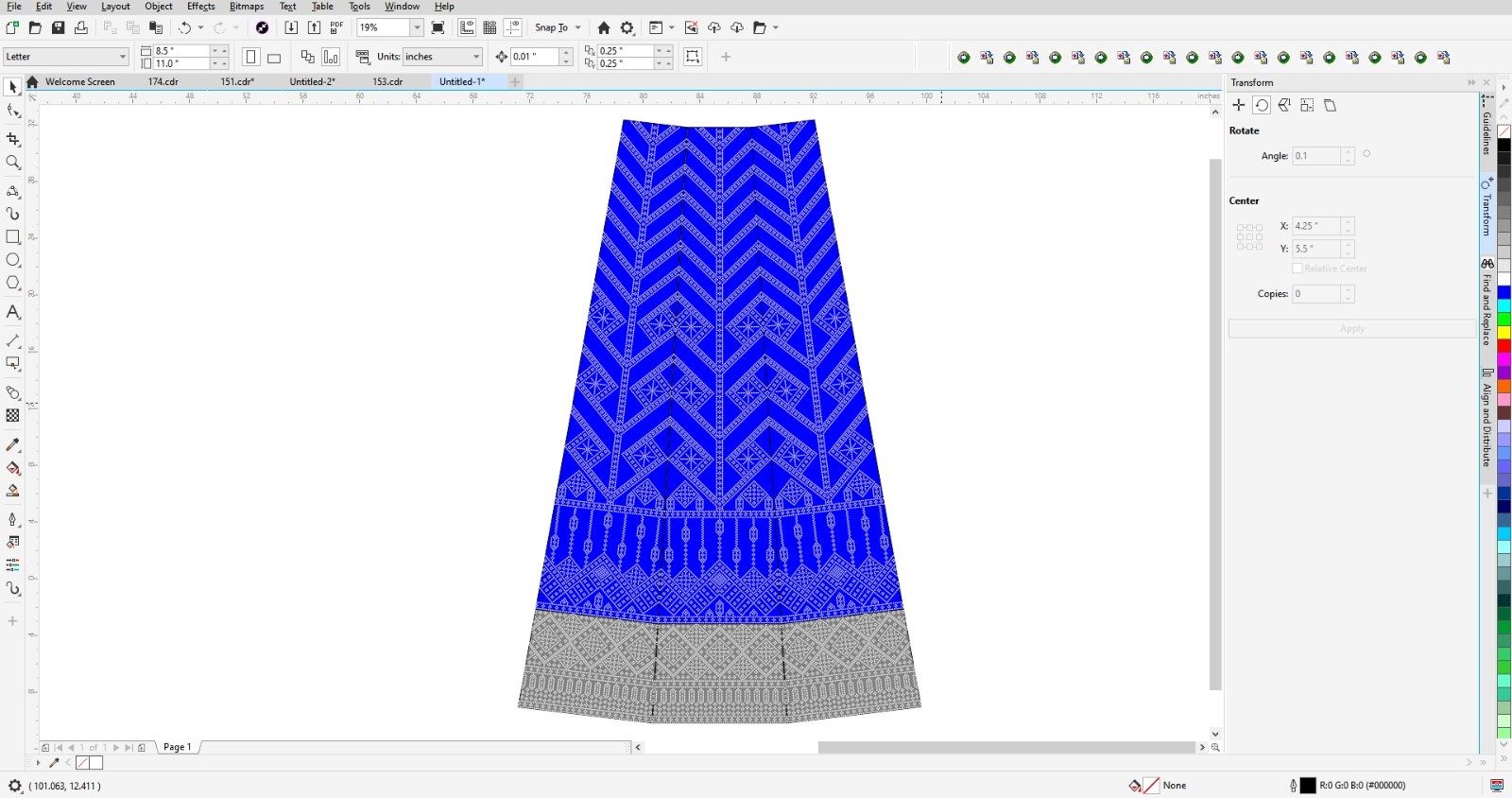This screenshot has height=798, width=1512.
Task: Click the Print icon
Action: pyautogui.click(x=81, y=27)
